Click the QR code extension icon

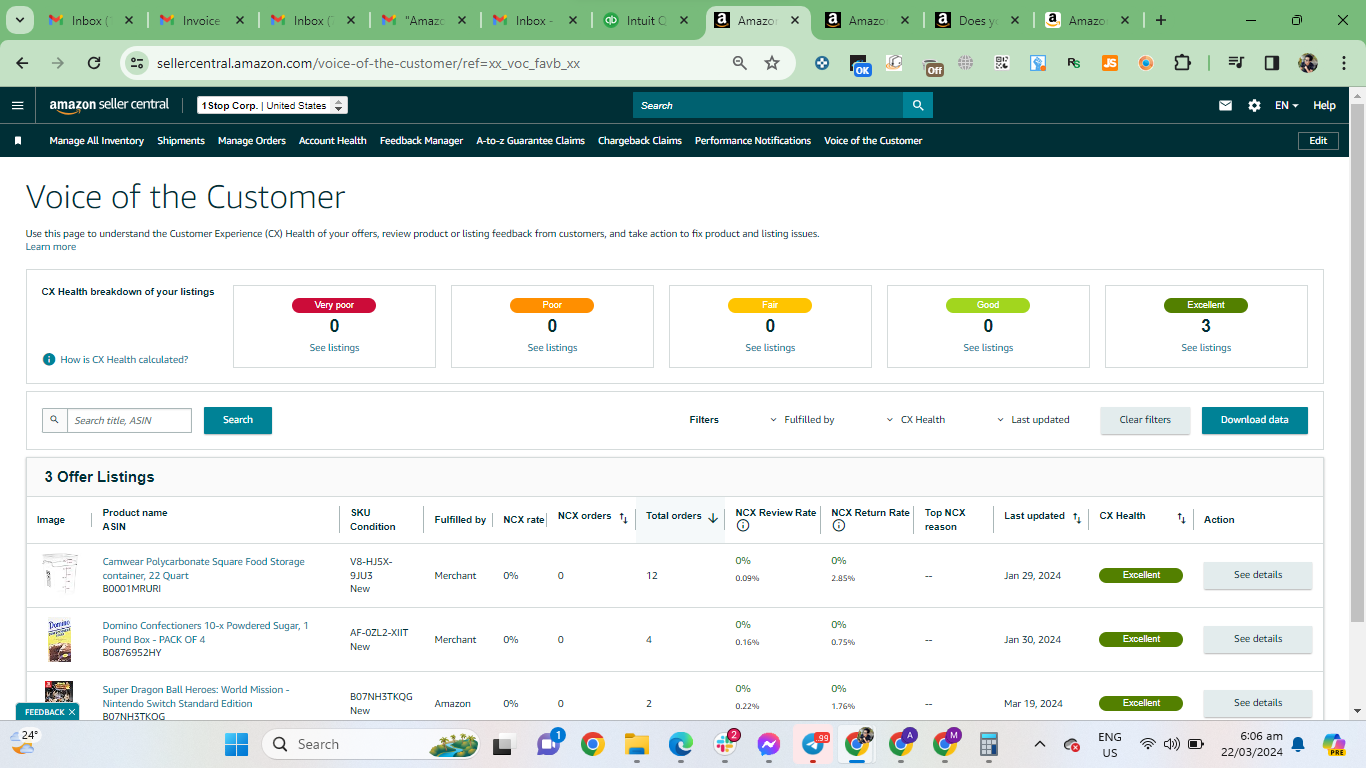point(1002,63)
